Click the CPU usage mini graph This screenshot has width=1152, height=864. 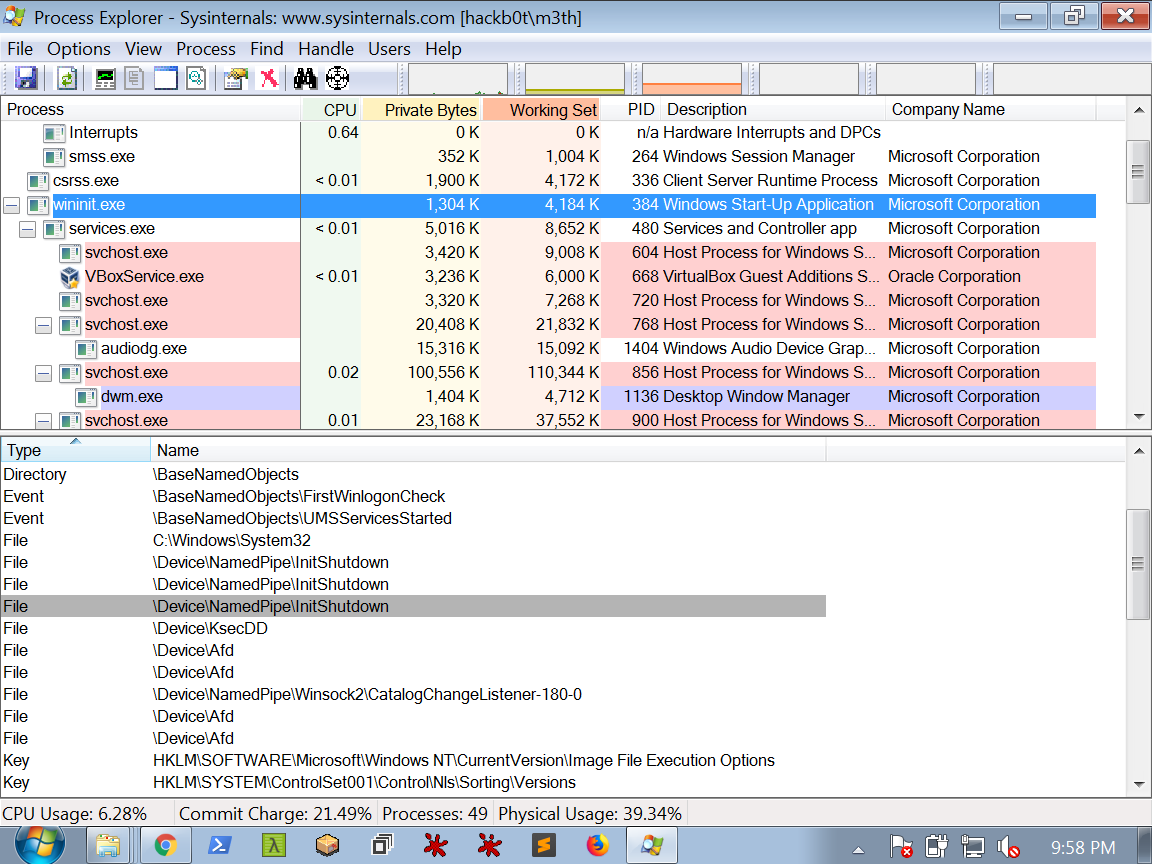[458, 79]
